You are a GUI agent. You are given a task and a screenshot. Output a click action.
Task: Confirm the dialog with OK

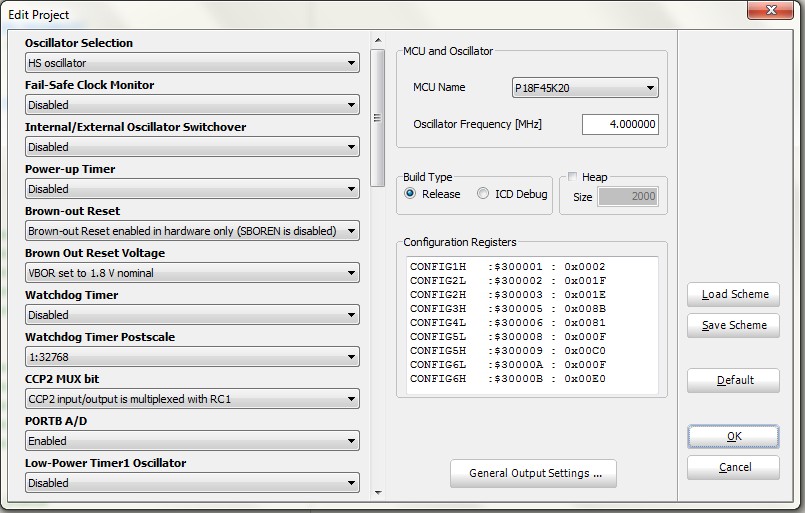[734, 437]
